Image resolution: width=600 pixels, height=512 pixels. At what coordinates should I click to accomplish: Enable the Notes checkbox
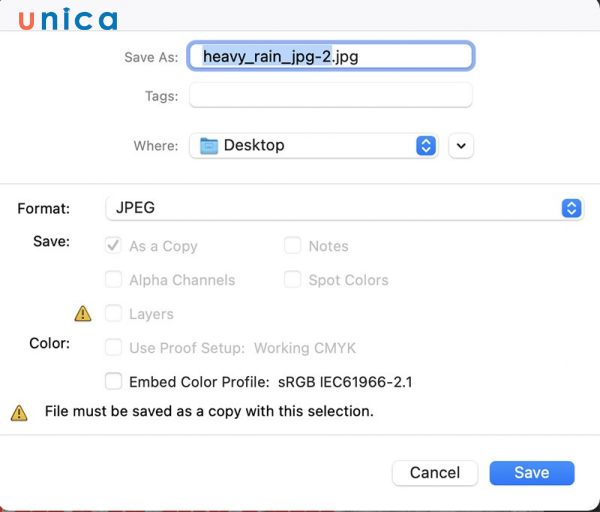(292, 246)
